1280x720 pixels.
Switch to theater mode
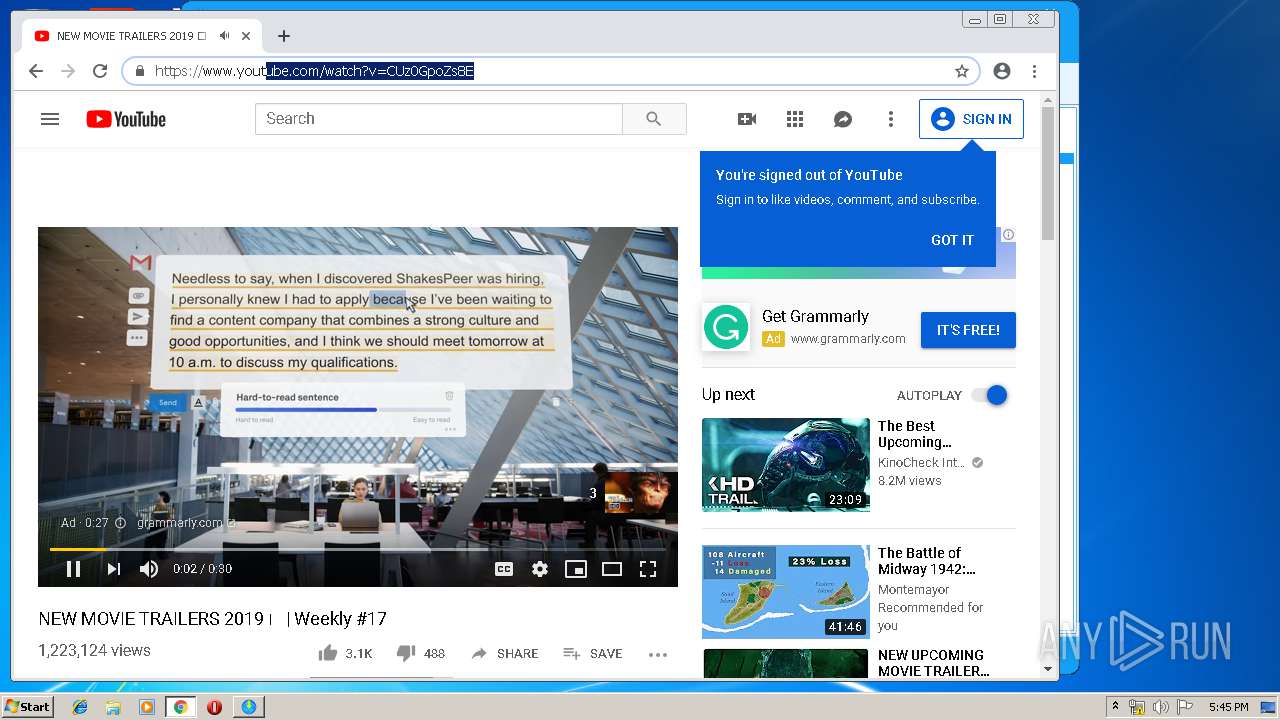[x=612, y=569]
